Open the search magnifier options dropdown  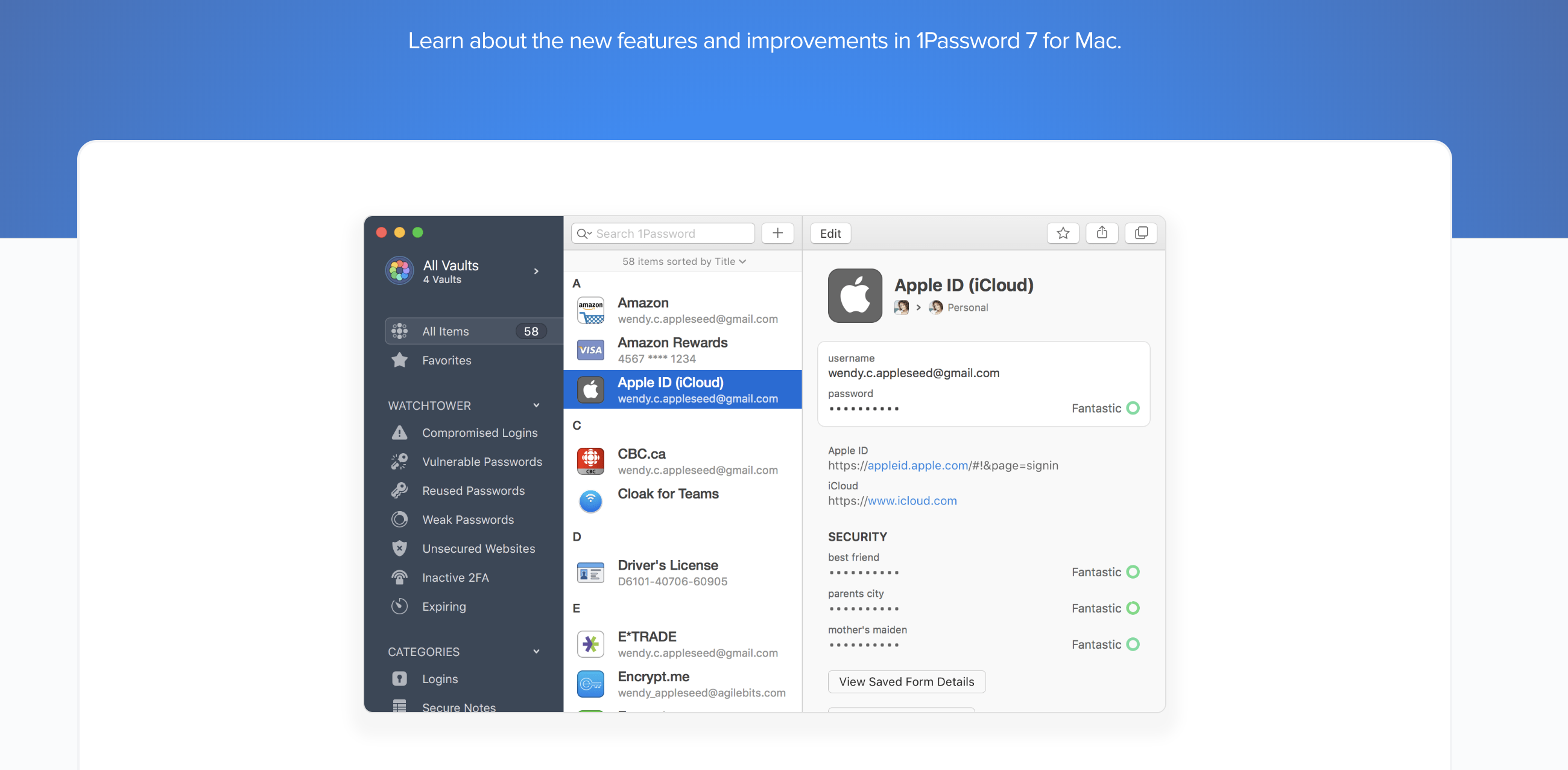pyautogui.click(x=584, y=234)
